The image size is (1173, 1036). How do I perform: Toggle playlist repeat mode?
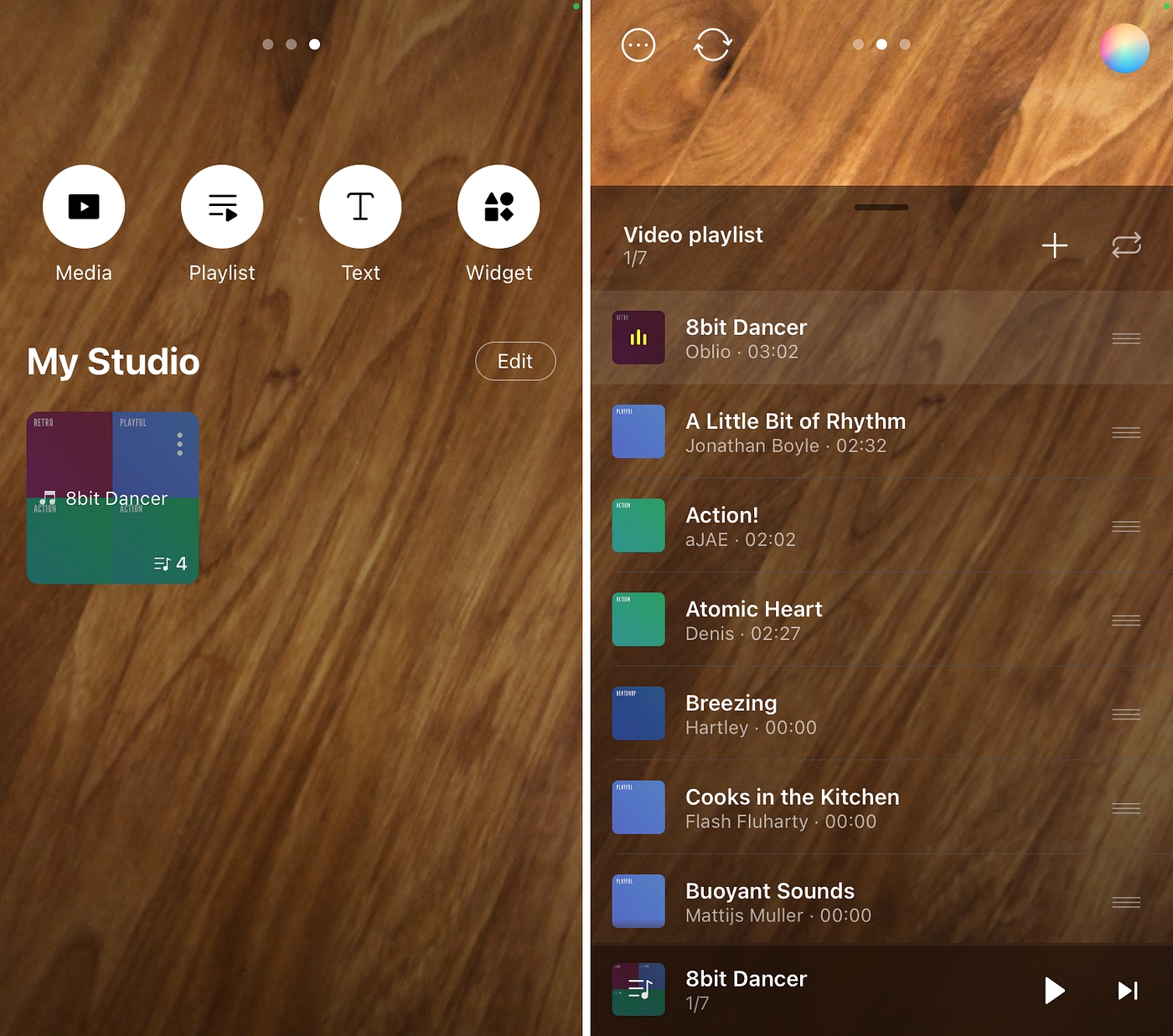click(1126, 245)
